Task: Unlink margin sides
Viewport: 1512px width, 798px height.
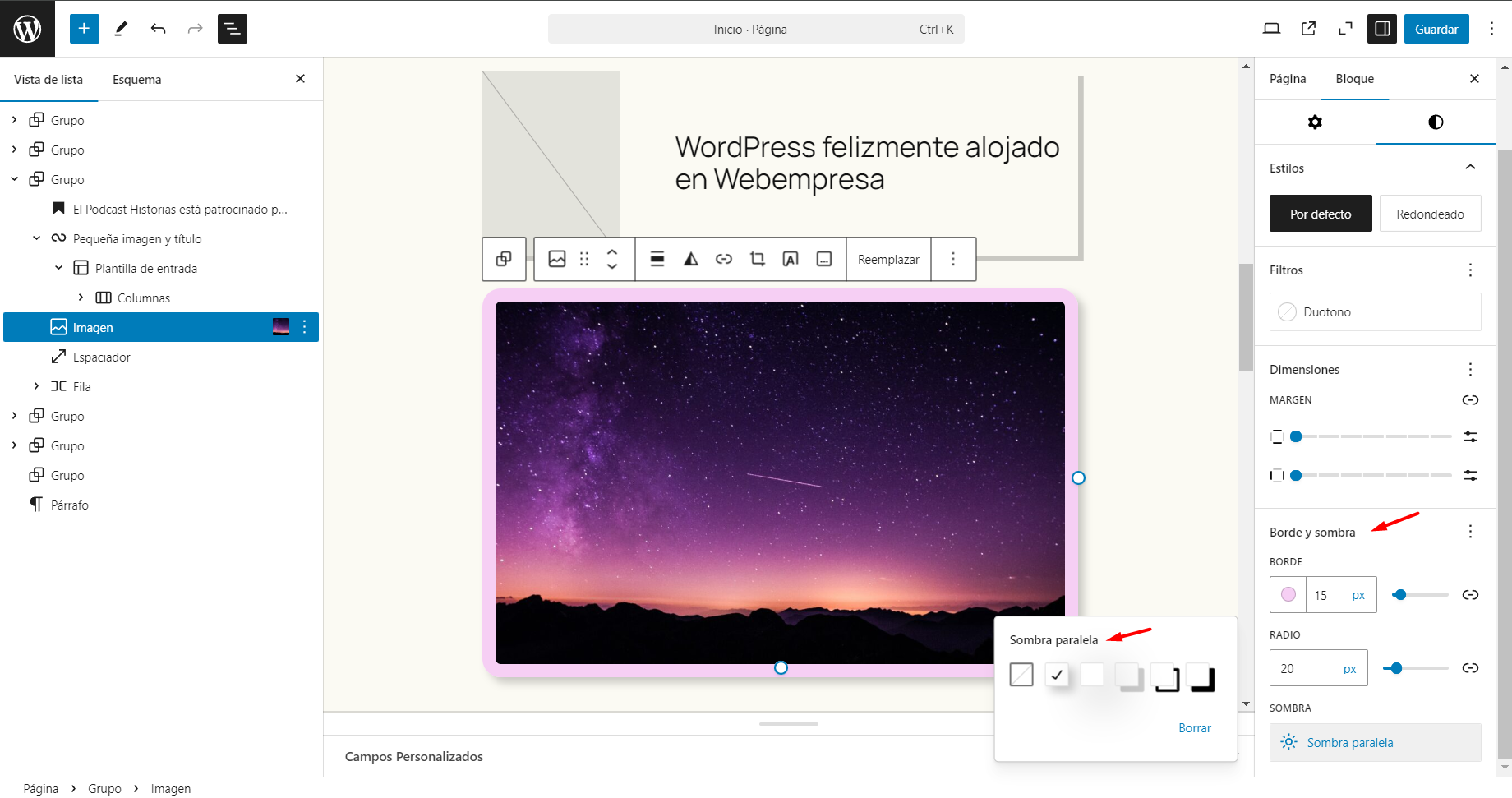Action: pyautogui.click(x=1470, y=400)
